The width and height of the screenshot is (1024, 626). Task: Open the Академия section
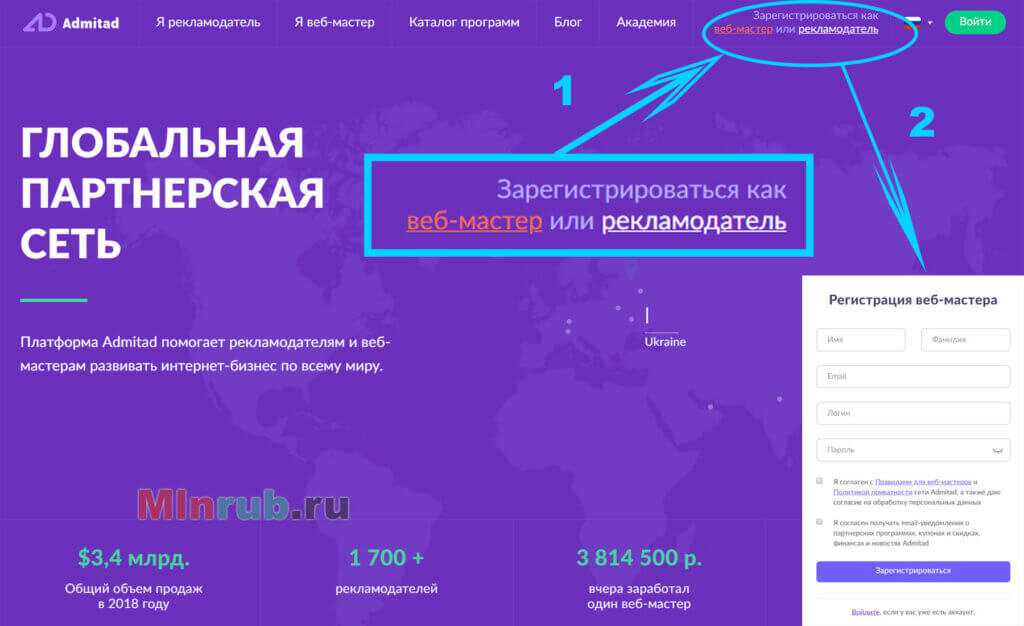[x=646, y=22]
